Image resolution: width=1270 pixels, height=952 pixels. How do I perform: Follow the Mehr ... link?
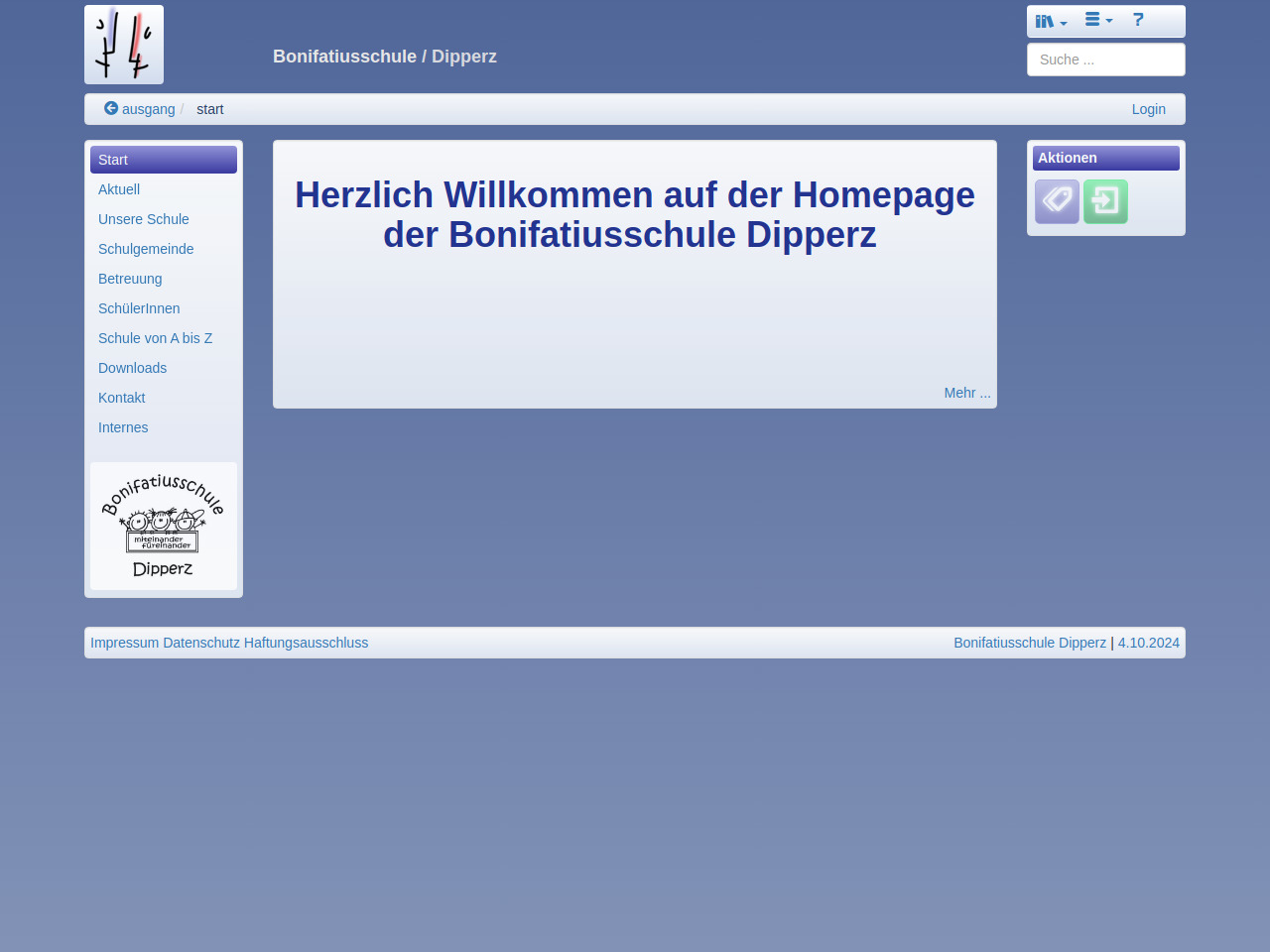(966, 393)
